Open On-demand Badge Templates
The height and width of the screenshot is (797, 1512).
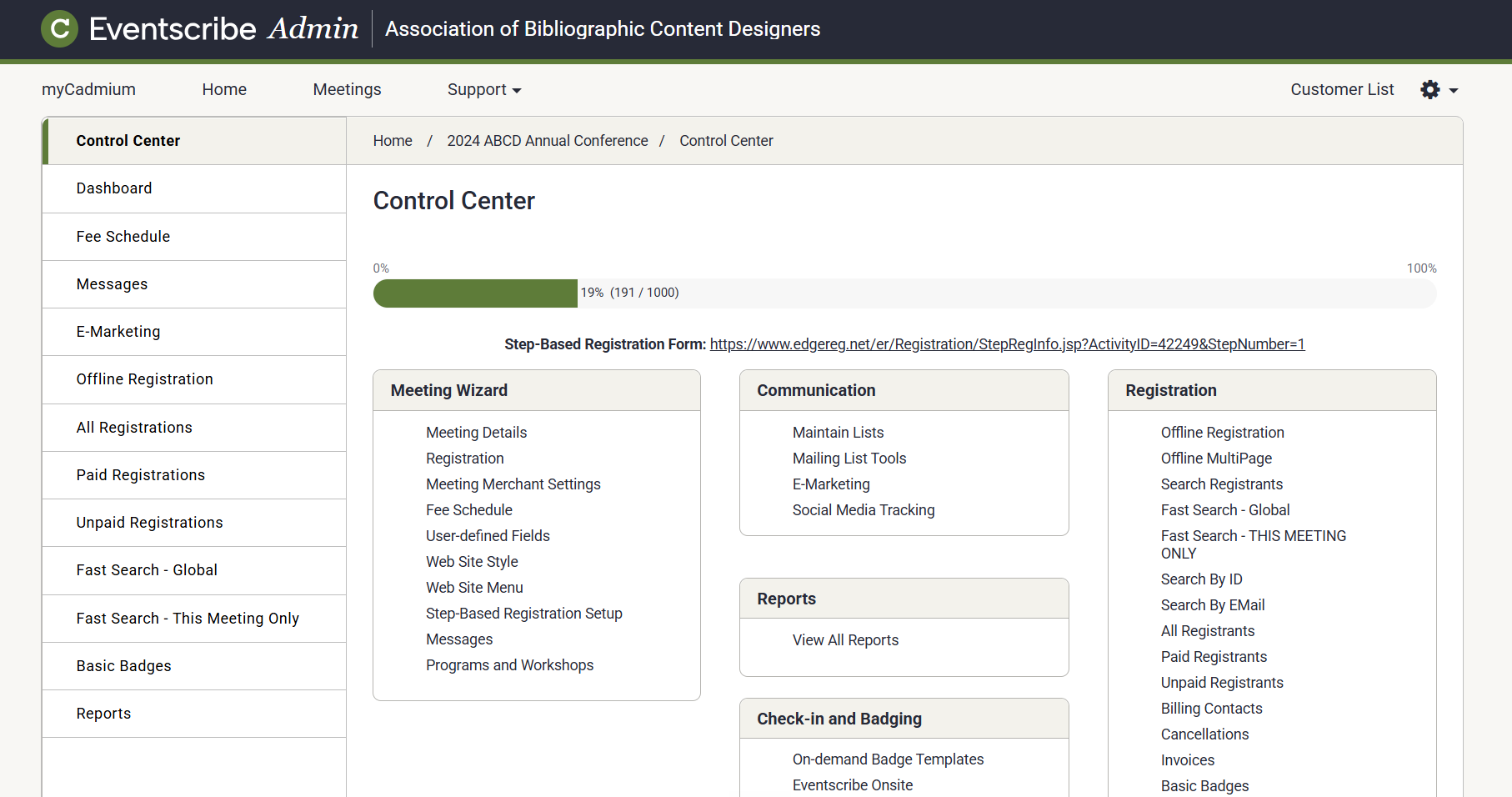pyautogui.click(x=889, y=759)
